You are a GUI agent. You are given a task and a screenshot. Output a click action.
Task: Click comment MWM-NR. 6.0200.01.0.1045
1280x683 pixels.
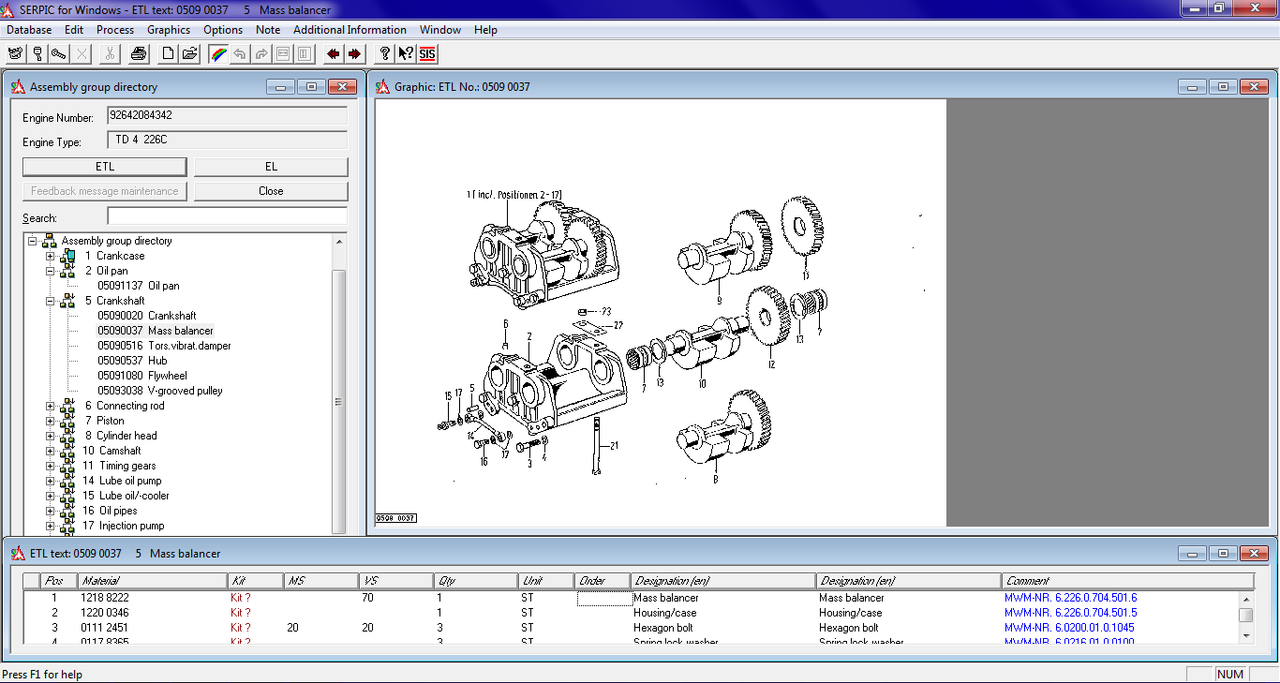click(1070, 628)
